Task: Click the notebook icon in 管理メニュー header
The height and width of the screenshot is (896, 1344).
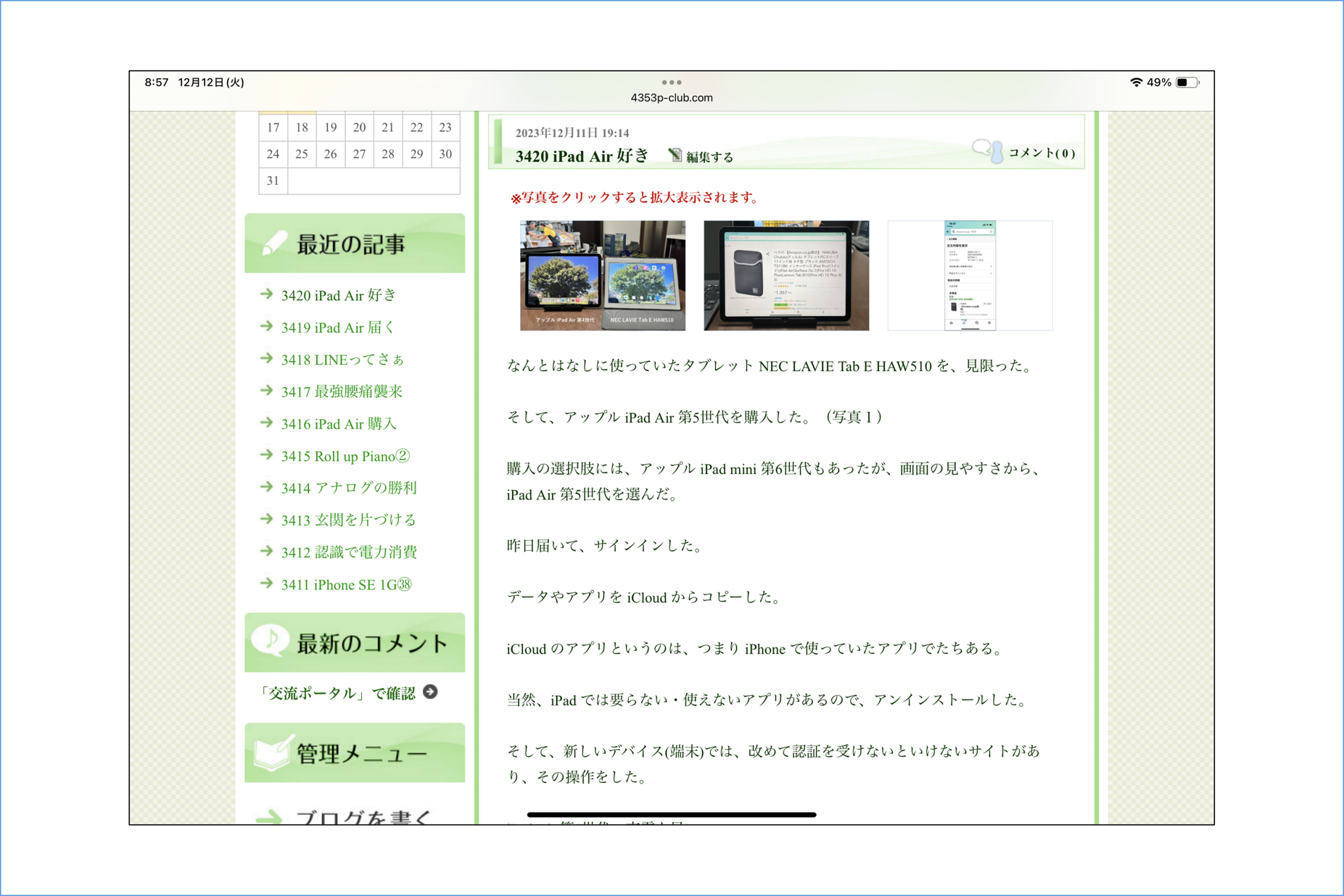Action: pos(273,753)
